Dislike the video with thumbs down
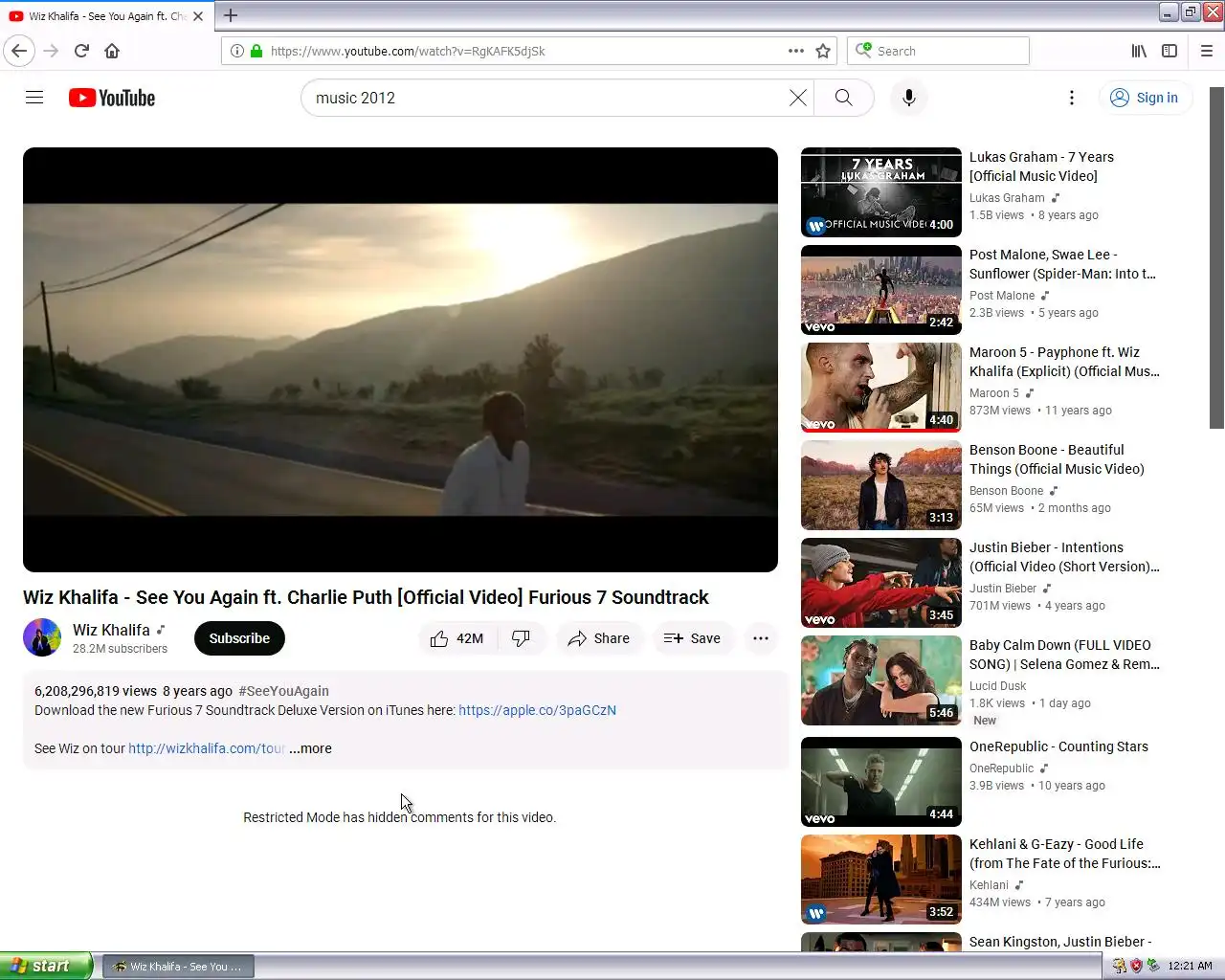Viewport: 1225px width, 980px height. 522,638
